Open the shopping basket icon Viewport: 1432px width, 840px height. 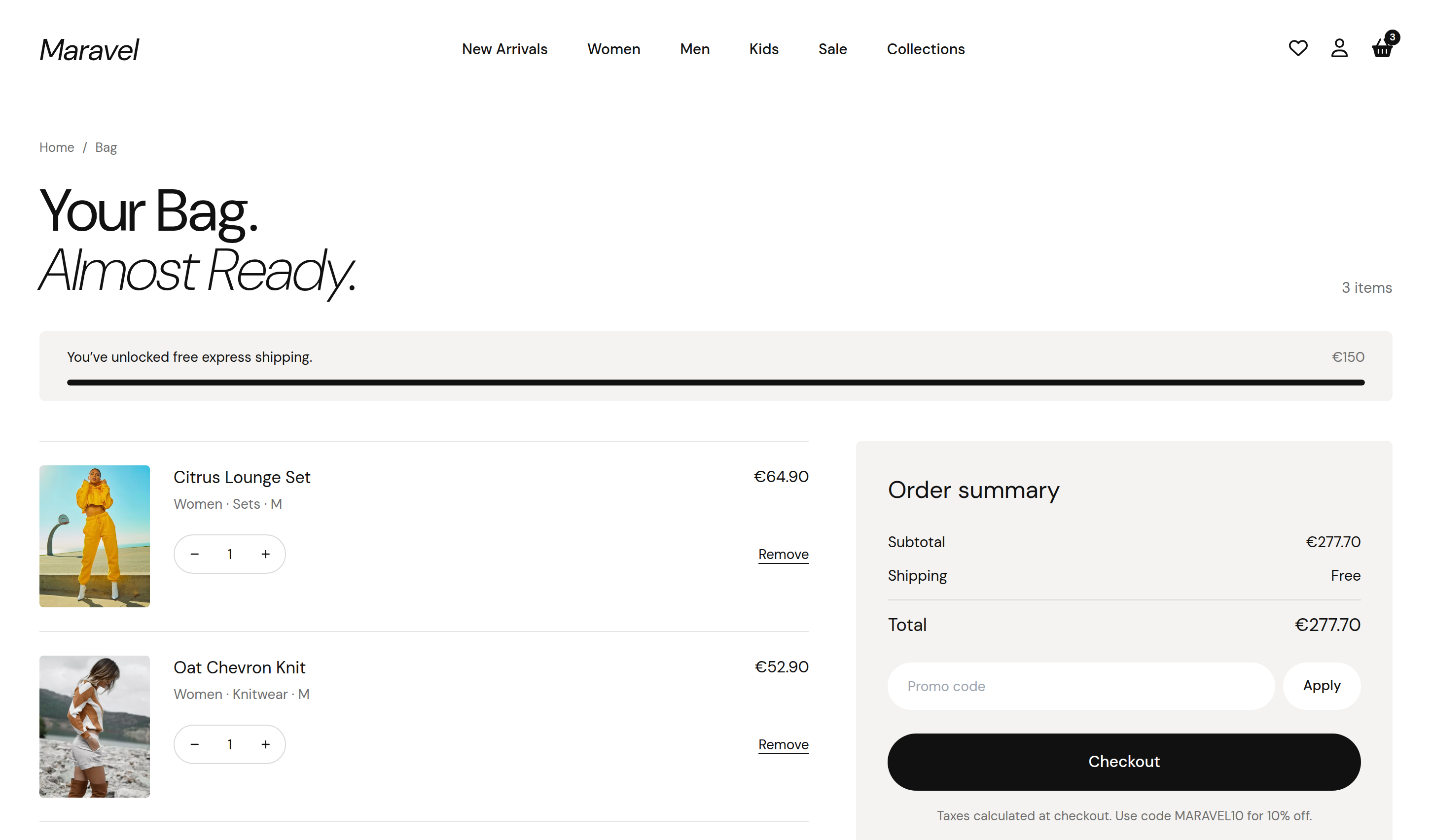(1383, 48)
